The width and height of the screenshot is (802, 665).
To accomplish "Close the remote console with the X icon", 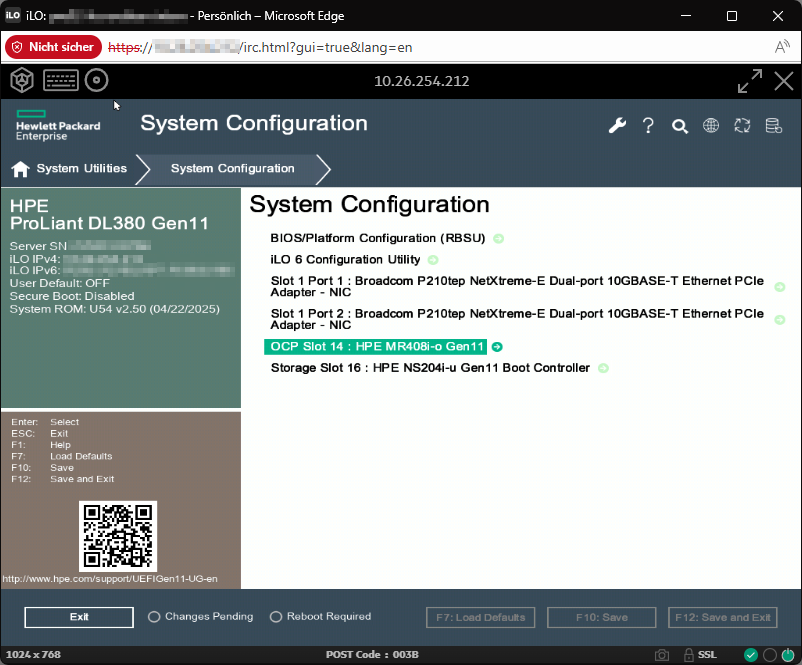I will 784,81.
